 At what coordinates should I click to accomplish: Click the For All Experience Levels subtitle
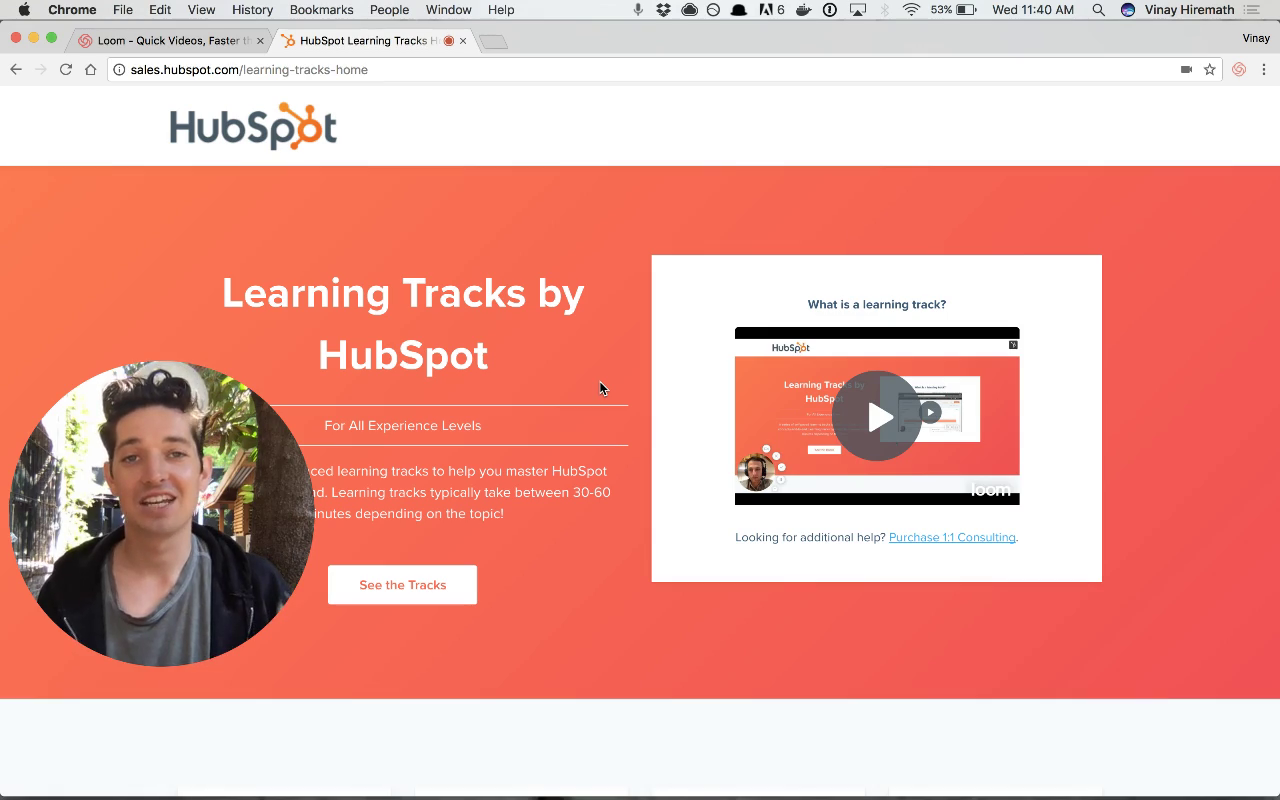[x=403, y=426]
